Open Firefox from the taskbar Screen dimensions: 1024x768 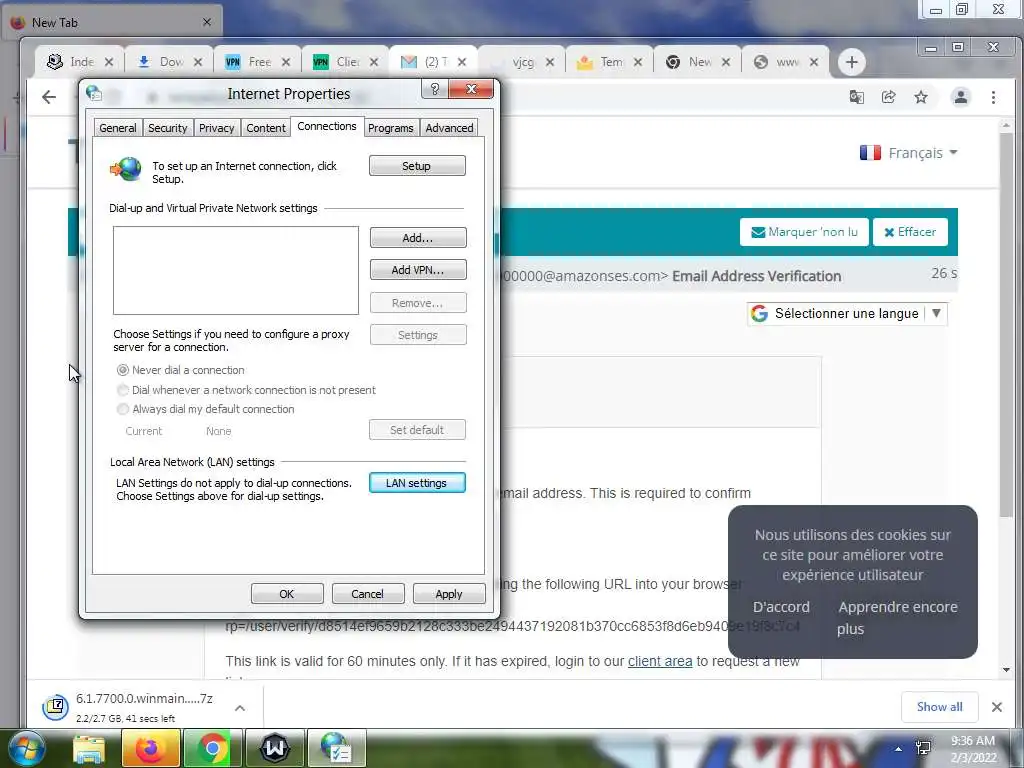pos(150,748)
